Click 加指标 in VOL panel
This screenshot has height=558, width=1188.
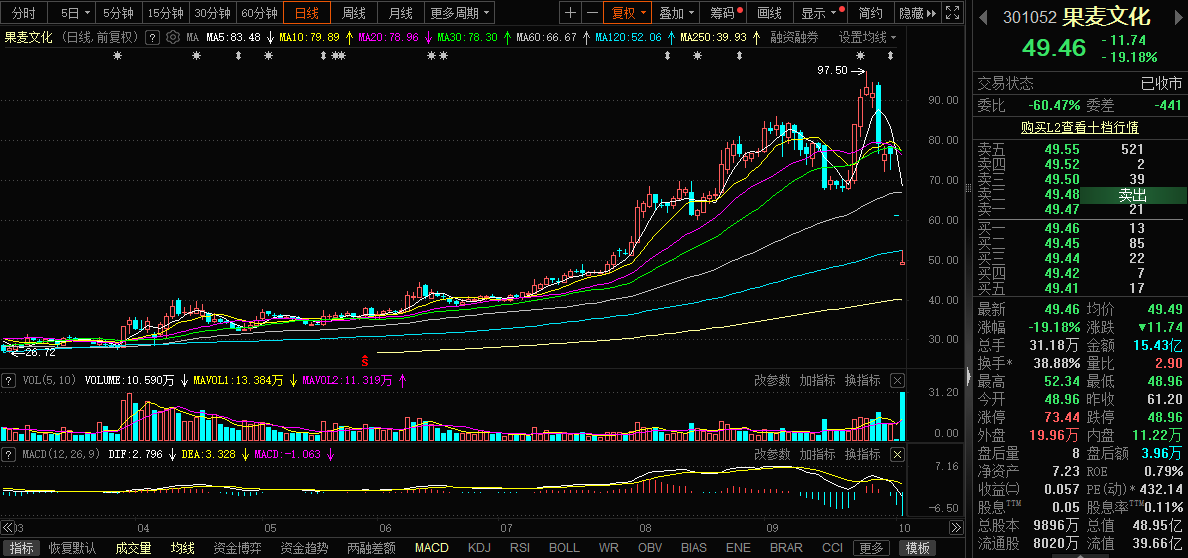tap(817, 380)
